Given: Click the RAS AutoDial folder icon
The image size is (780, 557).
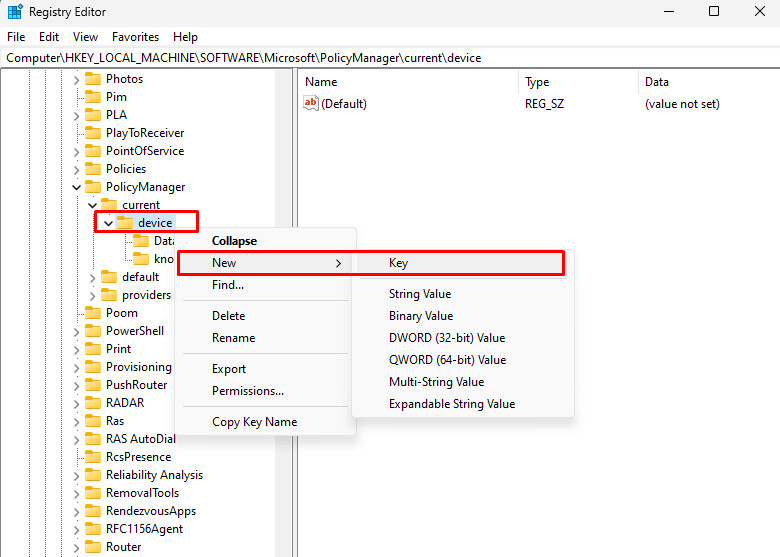Looking at the screenshot, I should point(93,439).
